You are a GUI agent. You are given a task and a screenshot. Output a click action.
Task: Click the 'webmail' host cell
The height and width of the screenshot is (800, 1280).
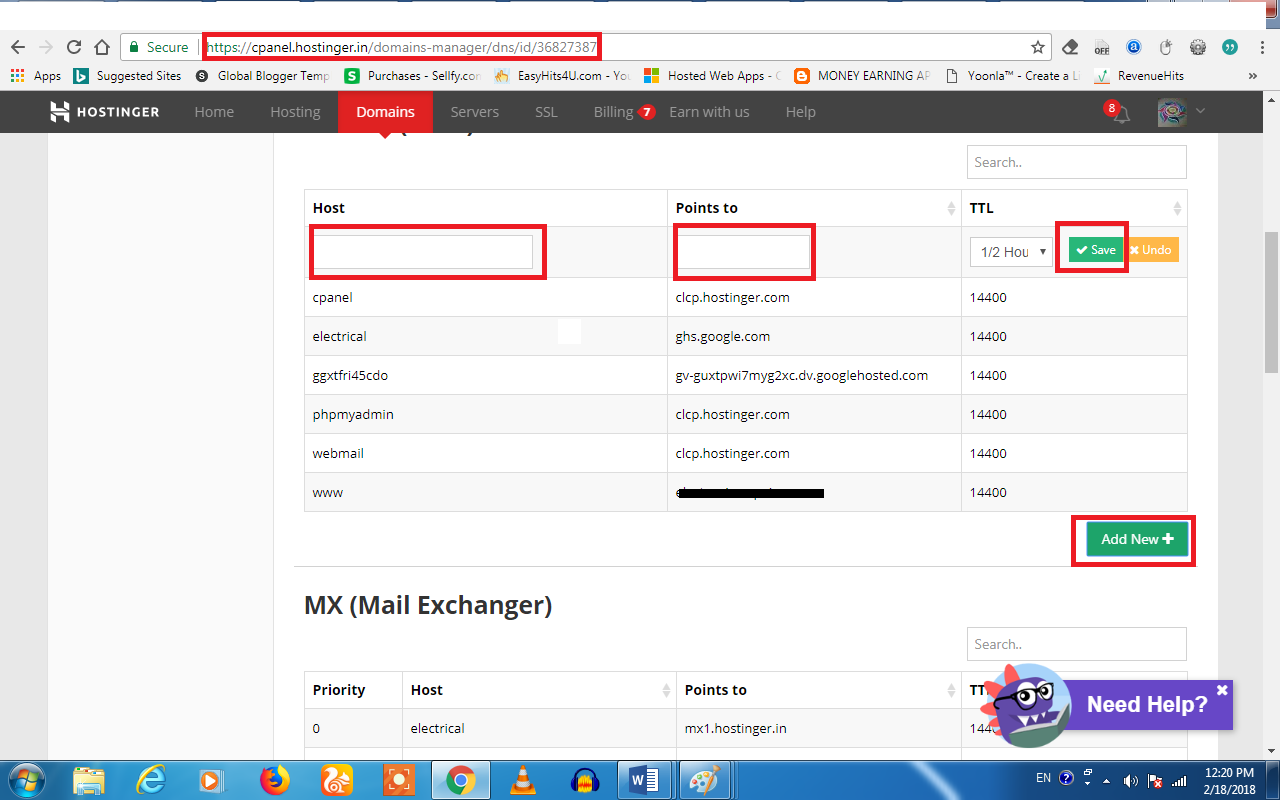[486, 453]
